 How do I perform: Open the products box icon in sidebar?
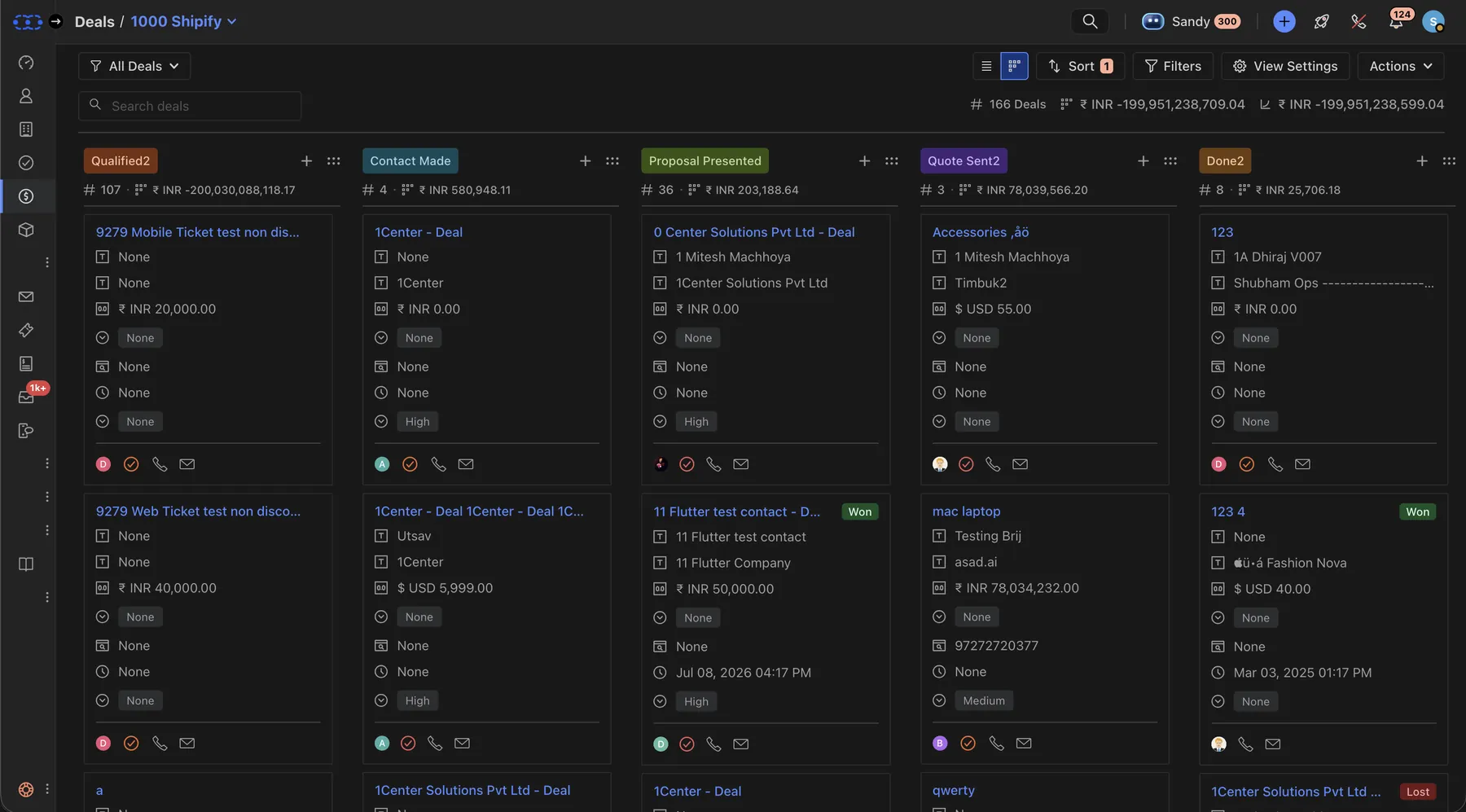tap(26, 230)
